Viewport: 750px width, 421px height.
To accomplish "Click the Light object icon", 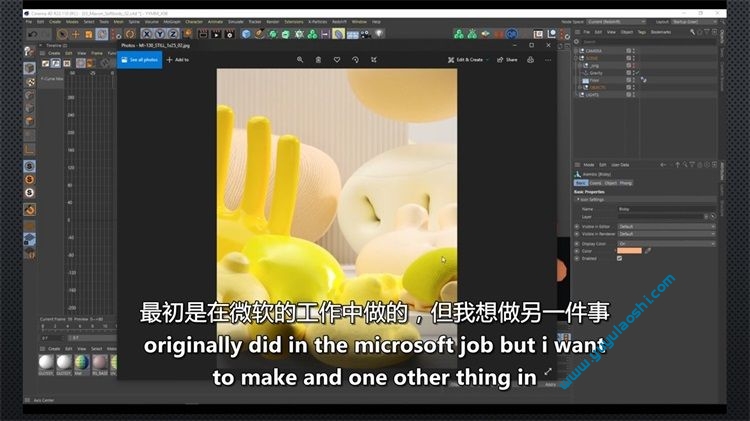I will (x=379, y=34).
